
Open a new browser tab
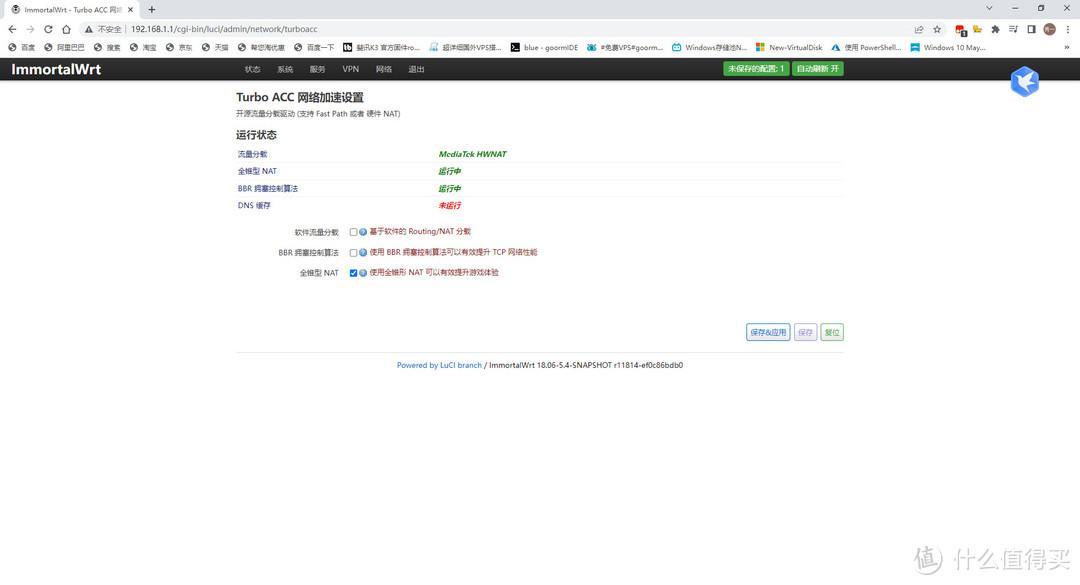tap(152, 10)
